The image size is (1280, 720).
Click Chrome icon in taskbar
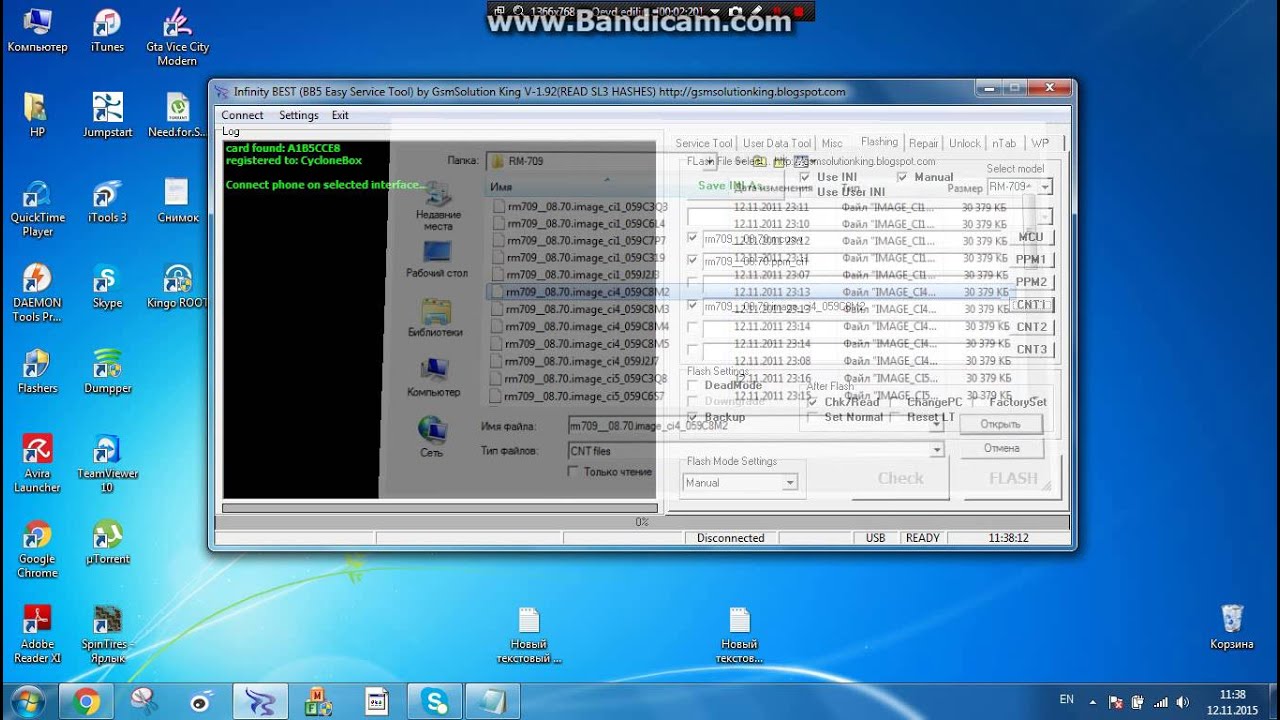(x=86, y=702)
